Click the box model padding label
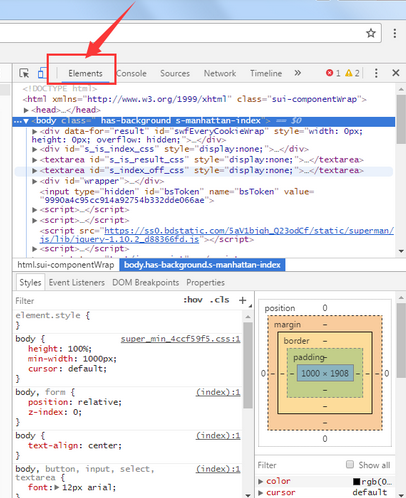Image resolution: width=406 pixels, height=498 pixels. point(309,358)
